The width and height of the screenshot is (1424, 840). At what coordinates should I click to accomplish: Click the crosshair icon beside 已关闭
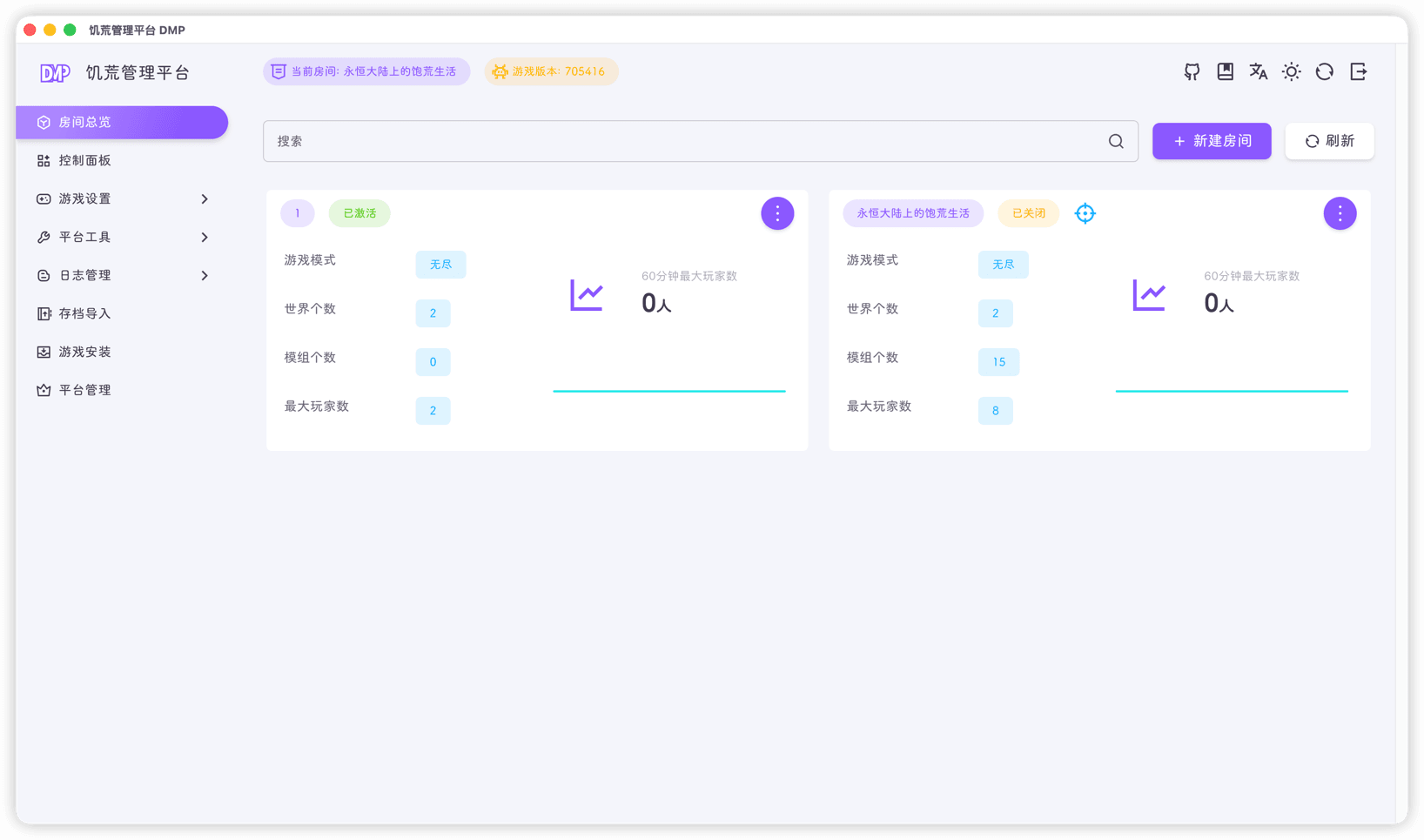pyautogui.click(x=1085, y=213)
